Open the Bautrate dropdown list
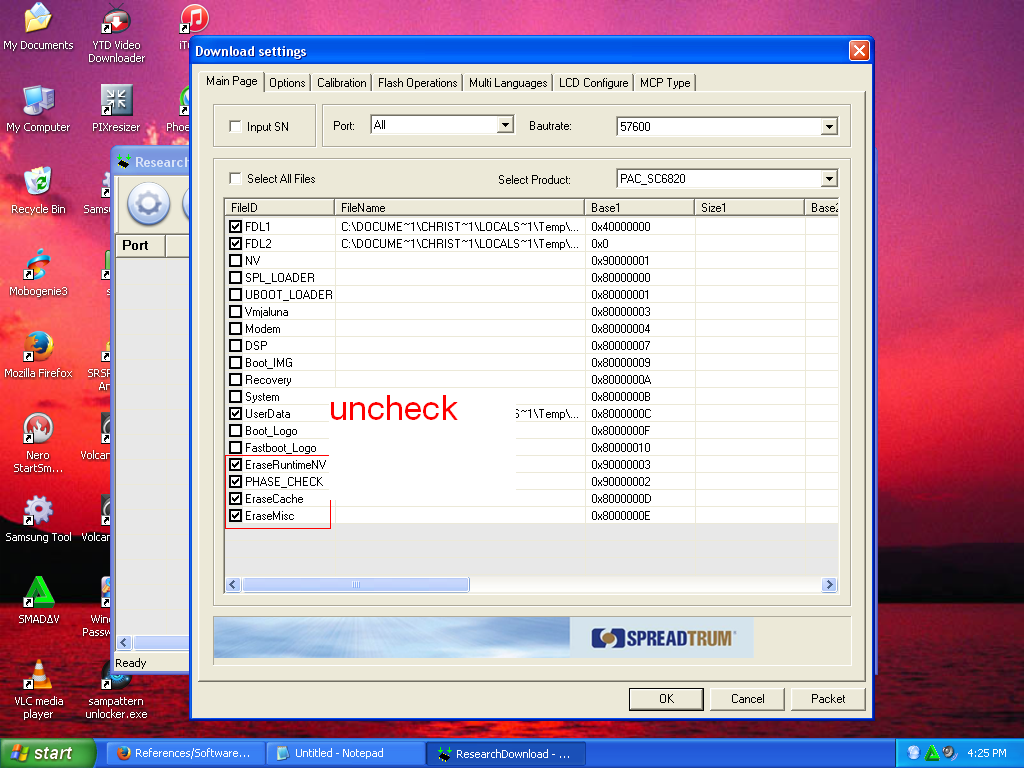 828,127
